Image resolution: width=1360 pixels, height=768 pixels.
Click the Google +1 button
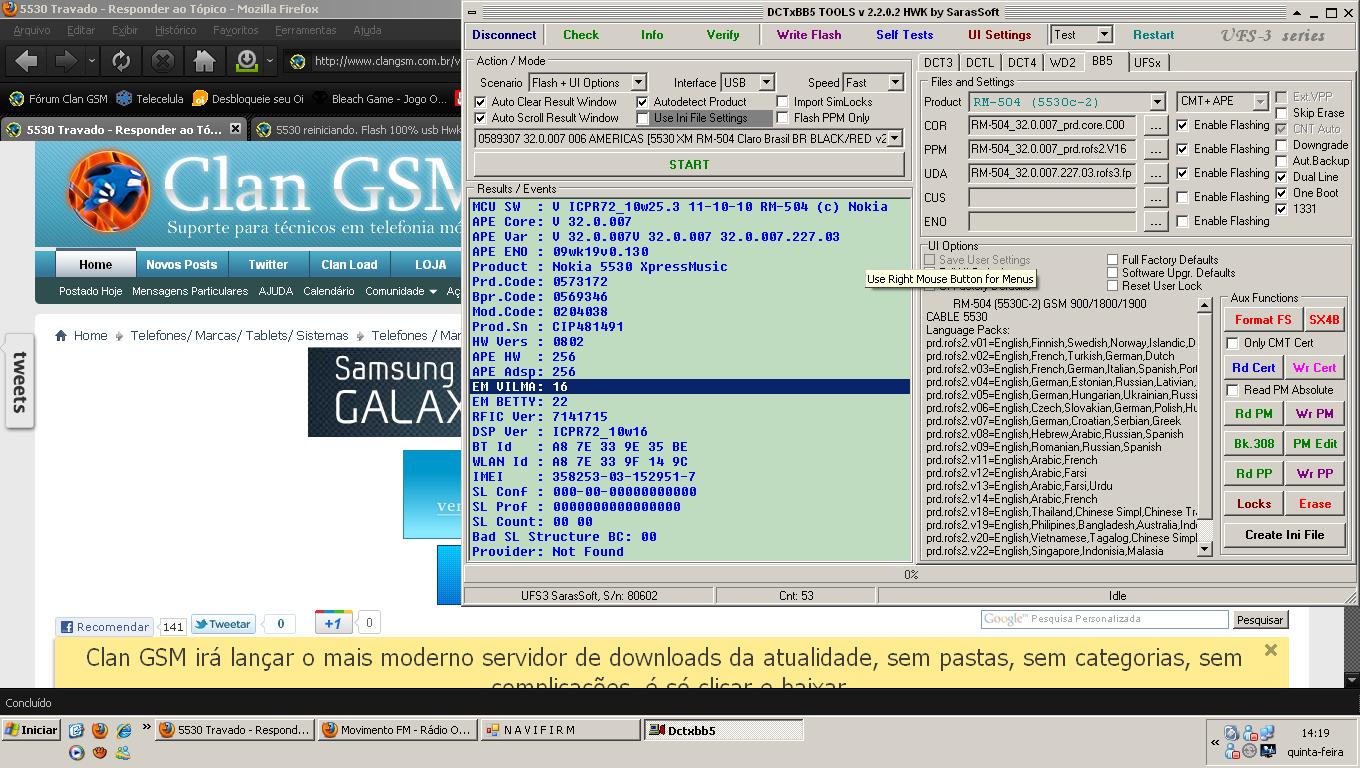[333, 622]
